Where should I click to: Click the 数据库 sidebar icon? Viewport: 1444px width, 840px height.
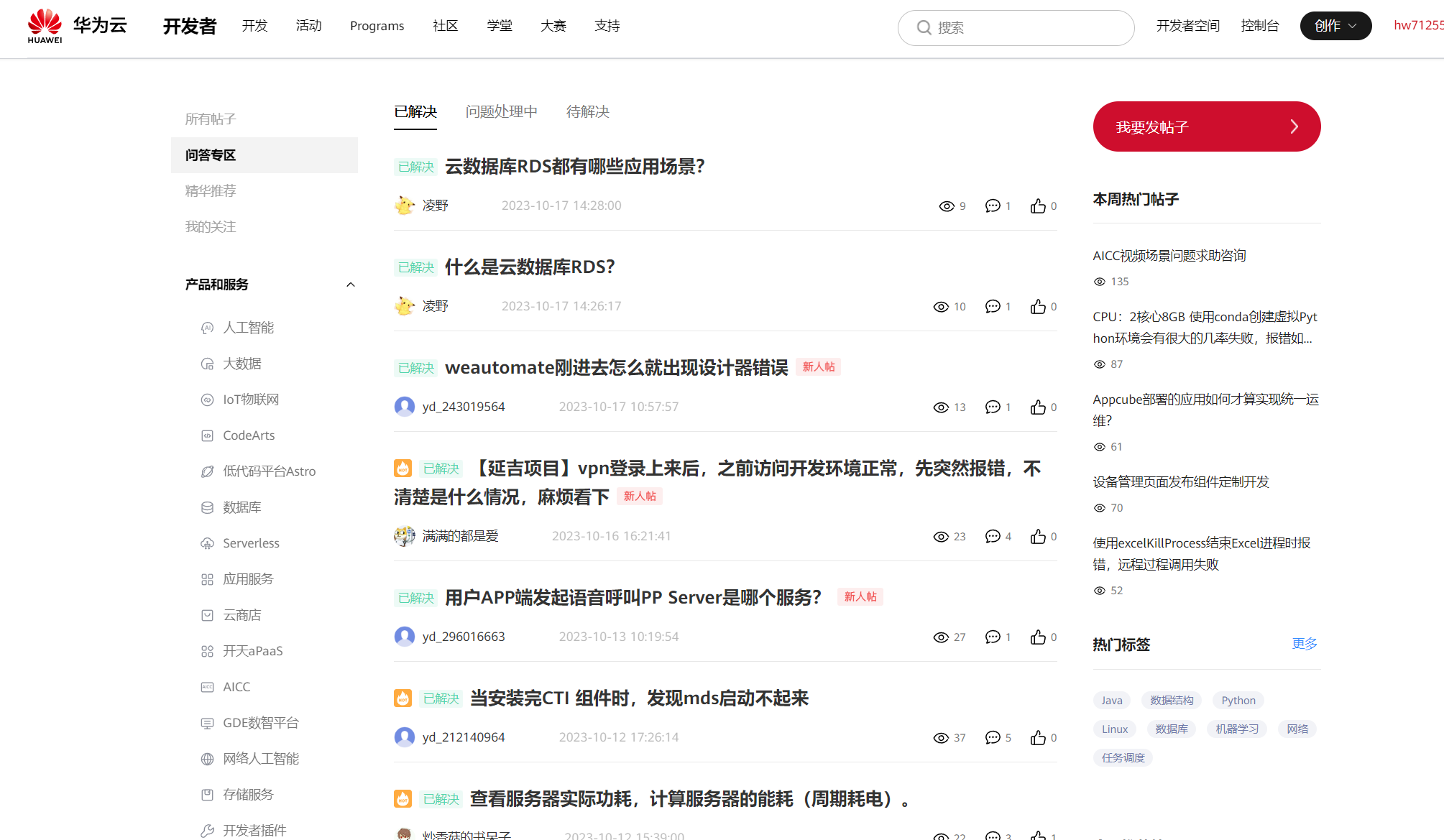[207, 507]
